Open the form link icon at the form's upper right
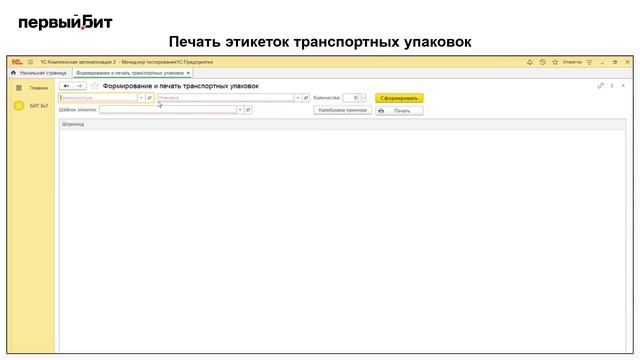 click(600, 86)
